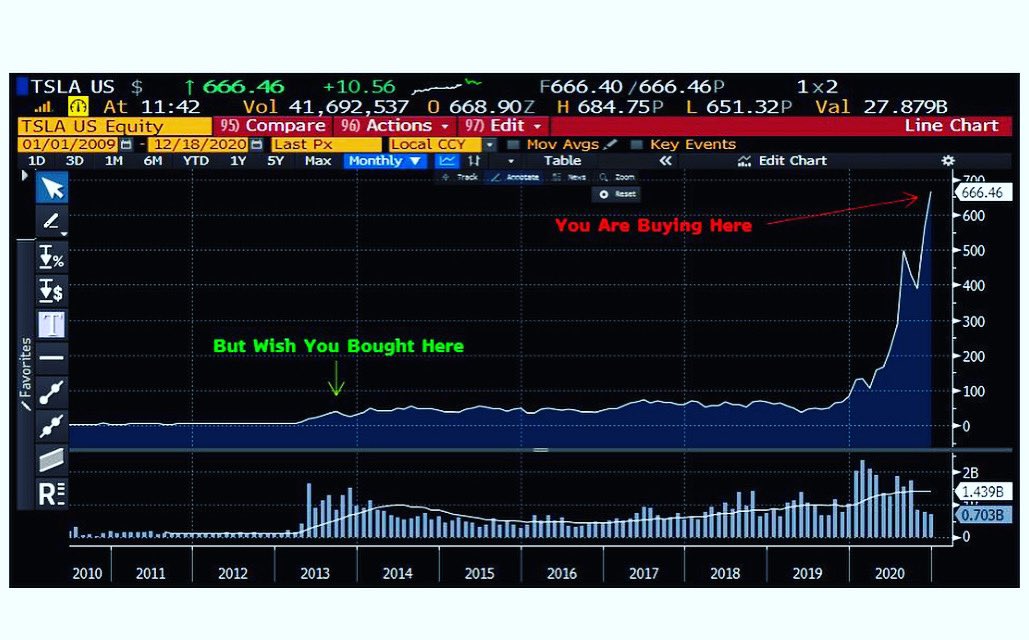Select the 1D range
The width and height of the screenshot is (1029, 640).
click(x=36, y=161)
